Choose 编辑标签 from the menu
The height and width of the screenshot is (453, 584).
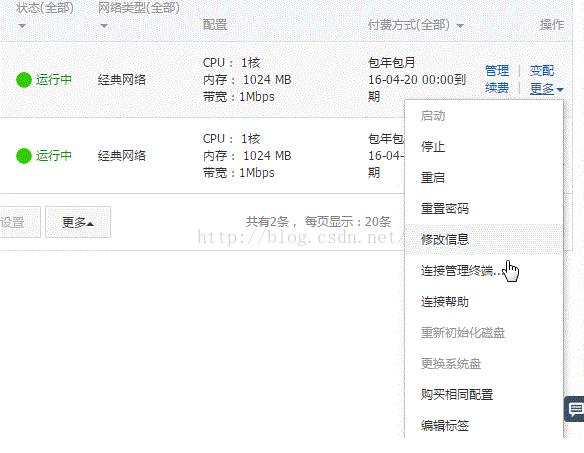pyautogui.click(x=484, y=425)
